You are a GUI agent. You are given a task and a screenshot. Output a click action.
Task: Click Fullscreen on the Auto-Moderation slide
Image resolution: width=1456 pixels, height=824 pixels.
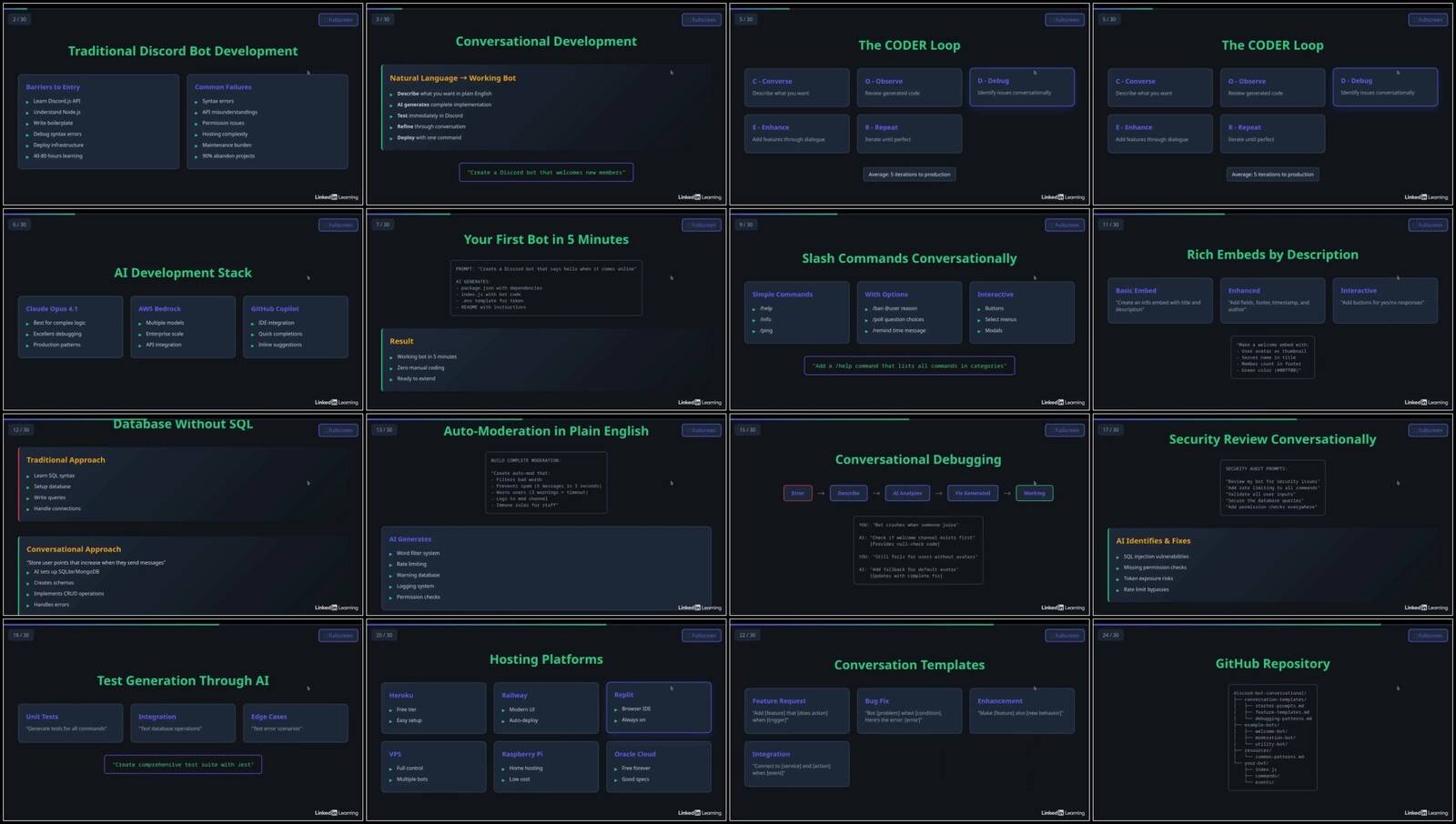point(702,430)
